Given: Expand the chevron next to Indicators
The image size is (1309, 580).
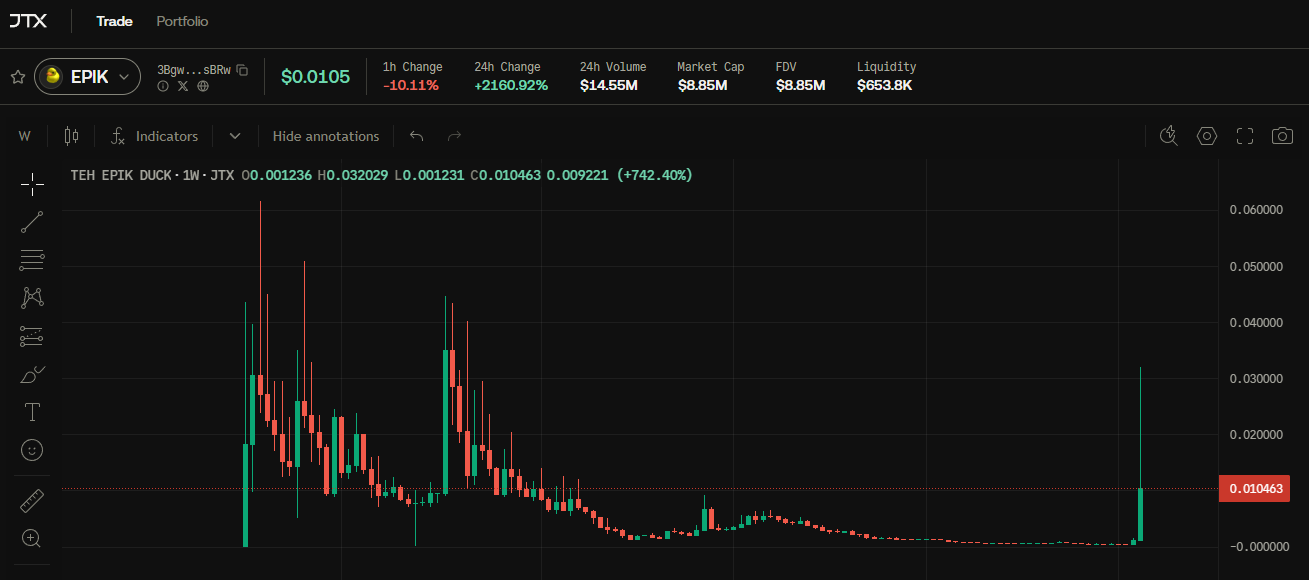Looking at the screenshot, I should [235, 136].
